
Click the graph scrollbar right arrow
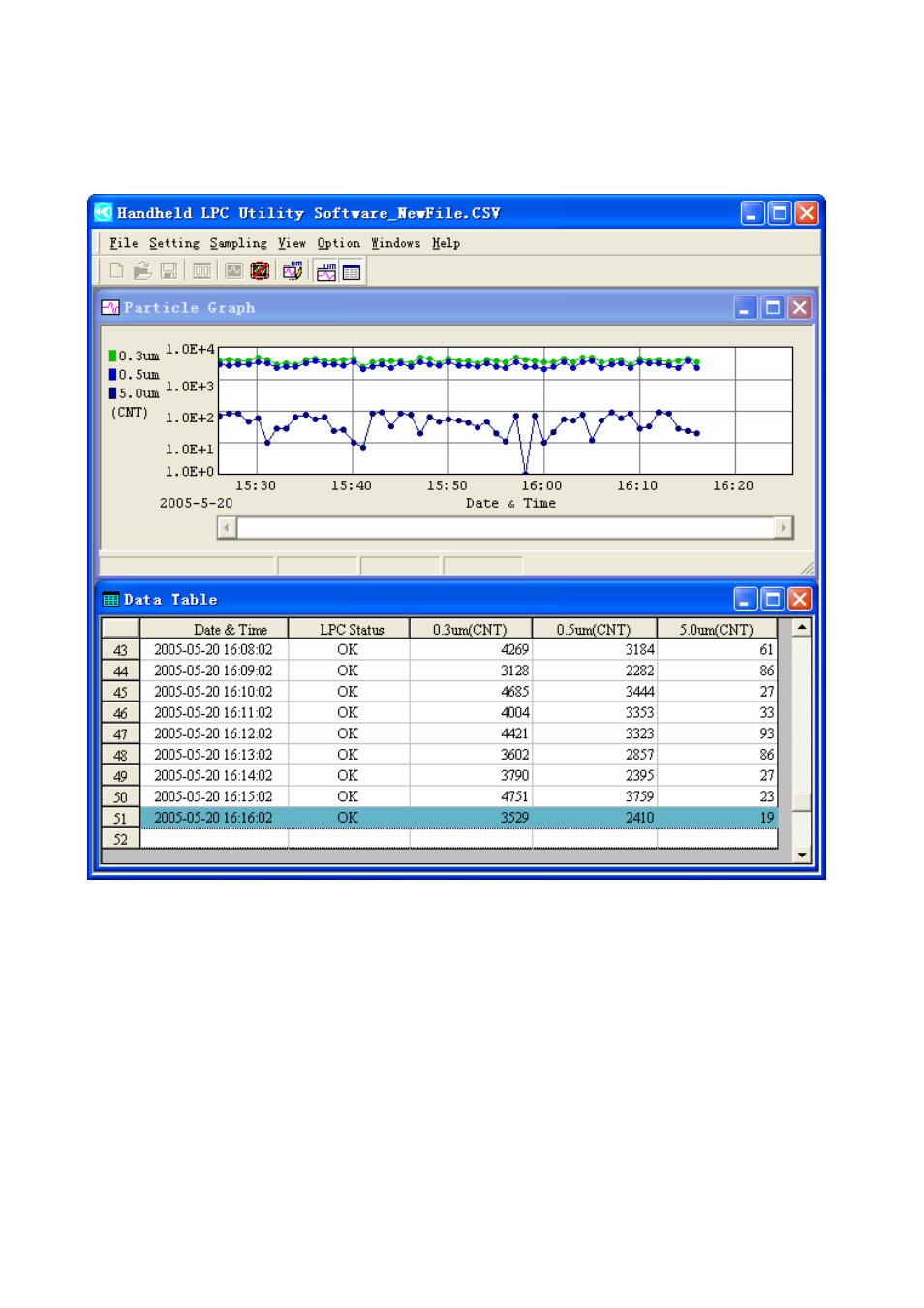[784, 528]
